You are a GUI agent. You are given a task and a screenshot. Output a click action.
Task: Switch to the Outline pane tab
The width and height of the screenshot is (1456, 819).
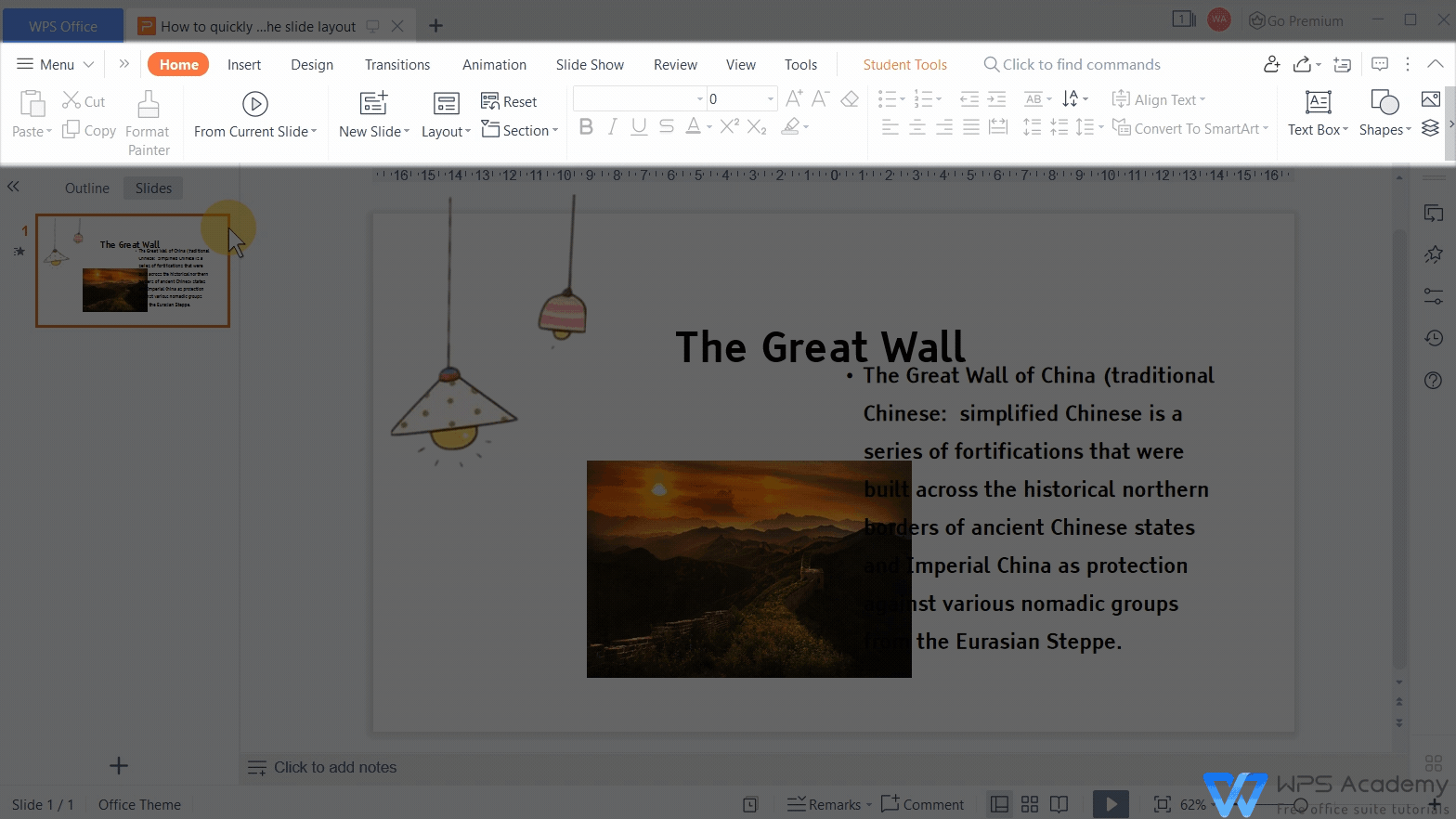coord(87,188)
